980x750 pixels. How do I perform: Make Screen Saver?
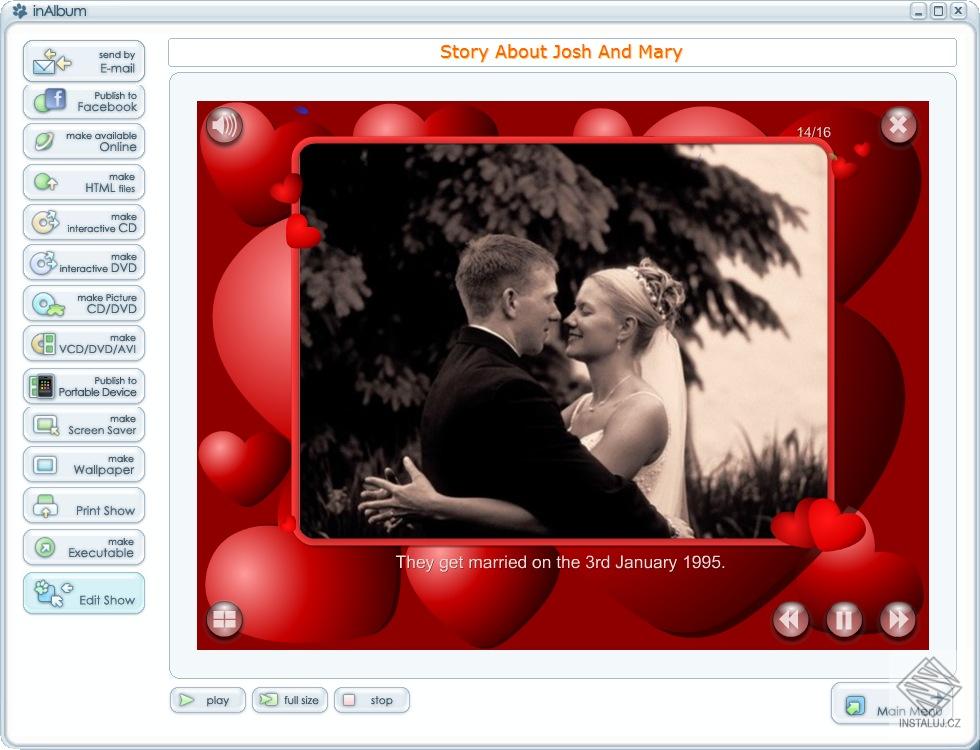click(x=84, y=424)
